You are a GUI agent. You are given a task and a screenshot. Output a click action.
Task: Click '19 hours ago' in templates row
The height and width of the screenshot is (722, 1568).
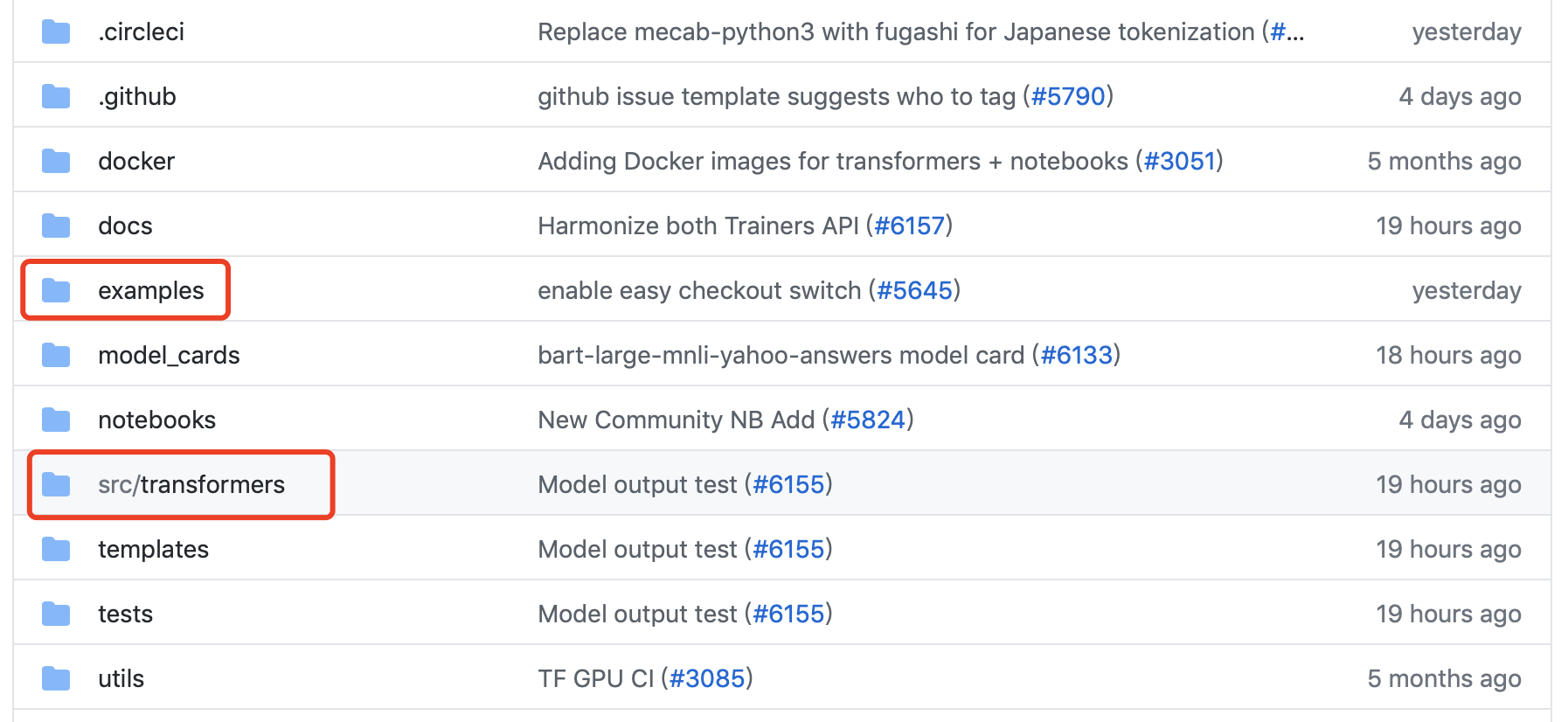point(1448,550)
